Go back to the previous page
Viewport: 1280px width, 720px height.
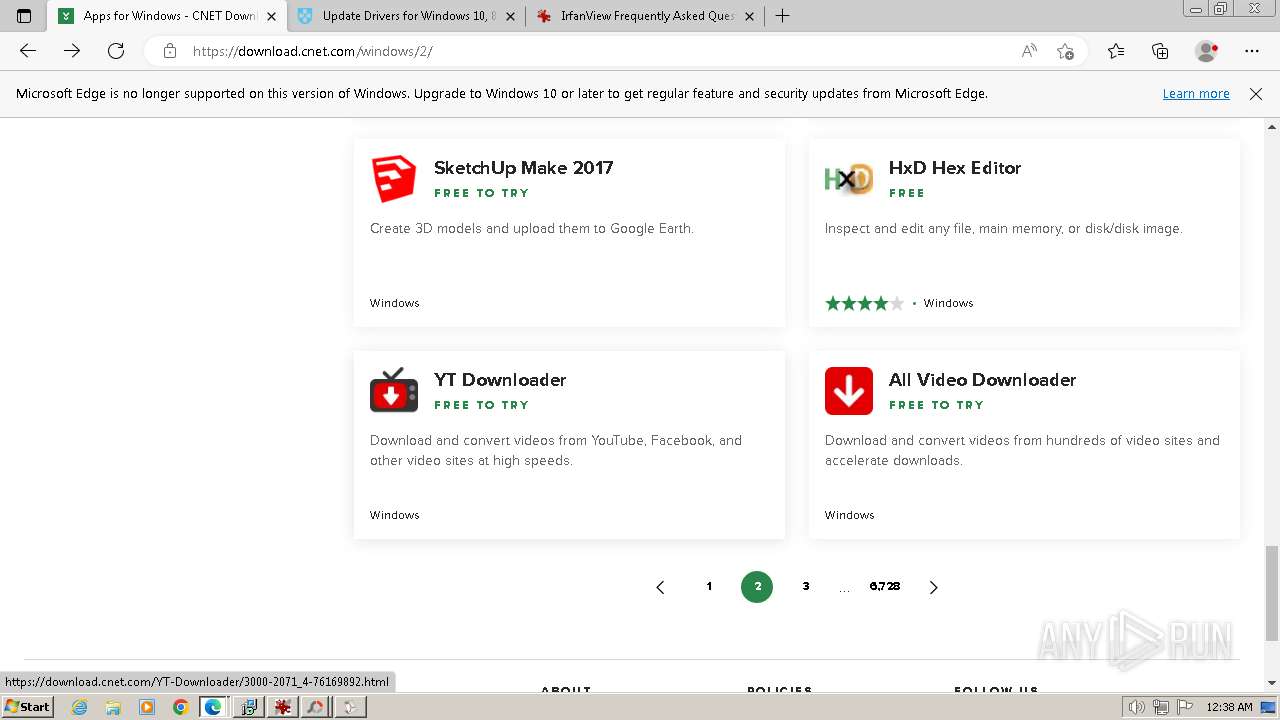[28, 51]
